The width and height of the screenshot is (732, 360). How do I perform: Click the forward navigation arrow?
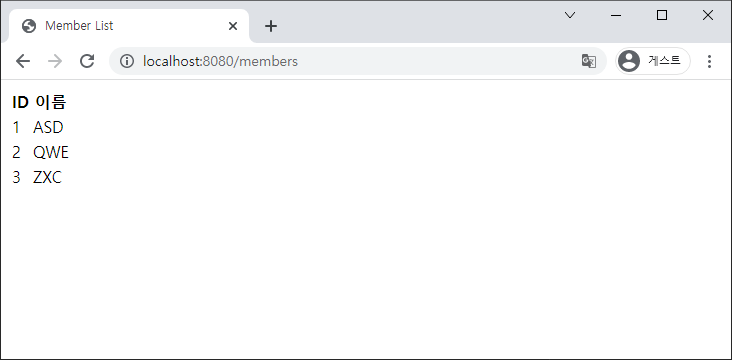point(55,61)
